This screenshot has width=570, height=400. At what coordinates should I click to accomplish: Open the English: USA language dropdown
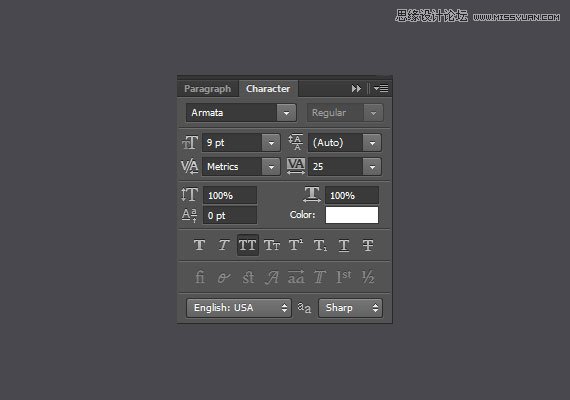239,308
